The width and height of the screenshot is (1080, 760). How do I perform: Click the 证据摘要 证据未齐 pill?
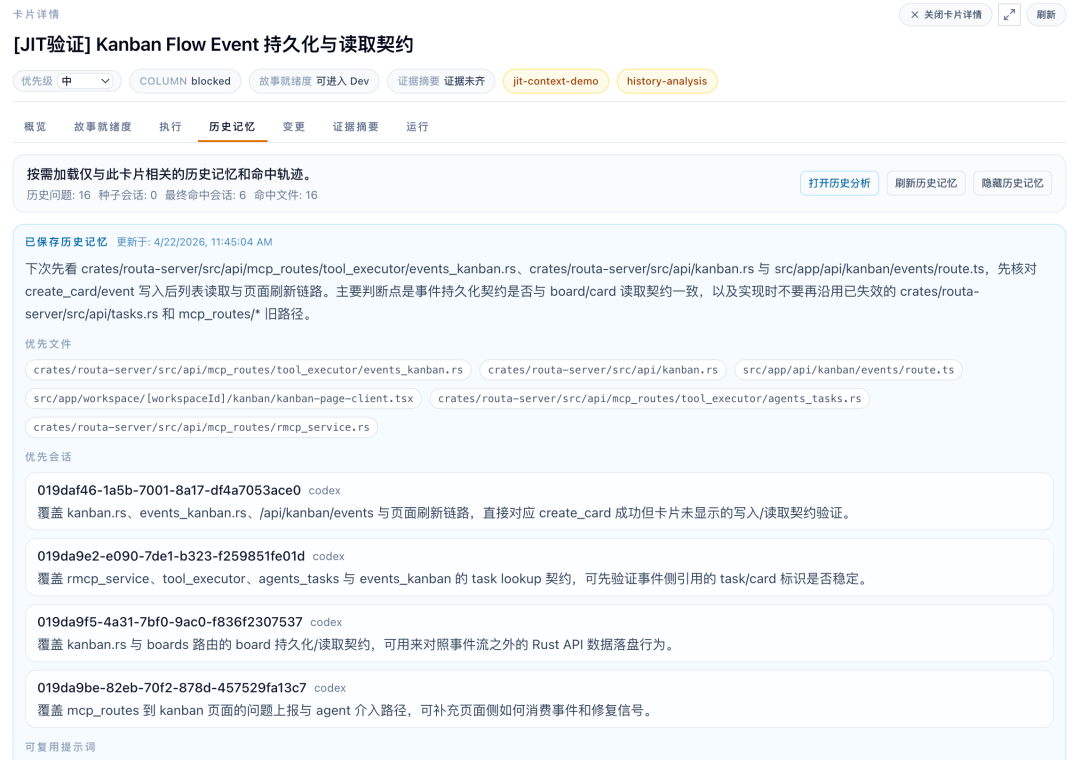tap(441, 81)
